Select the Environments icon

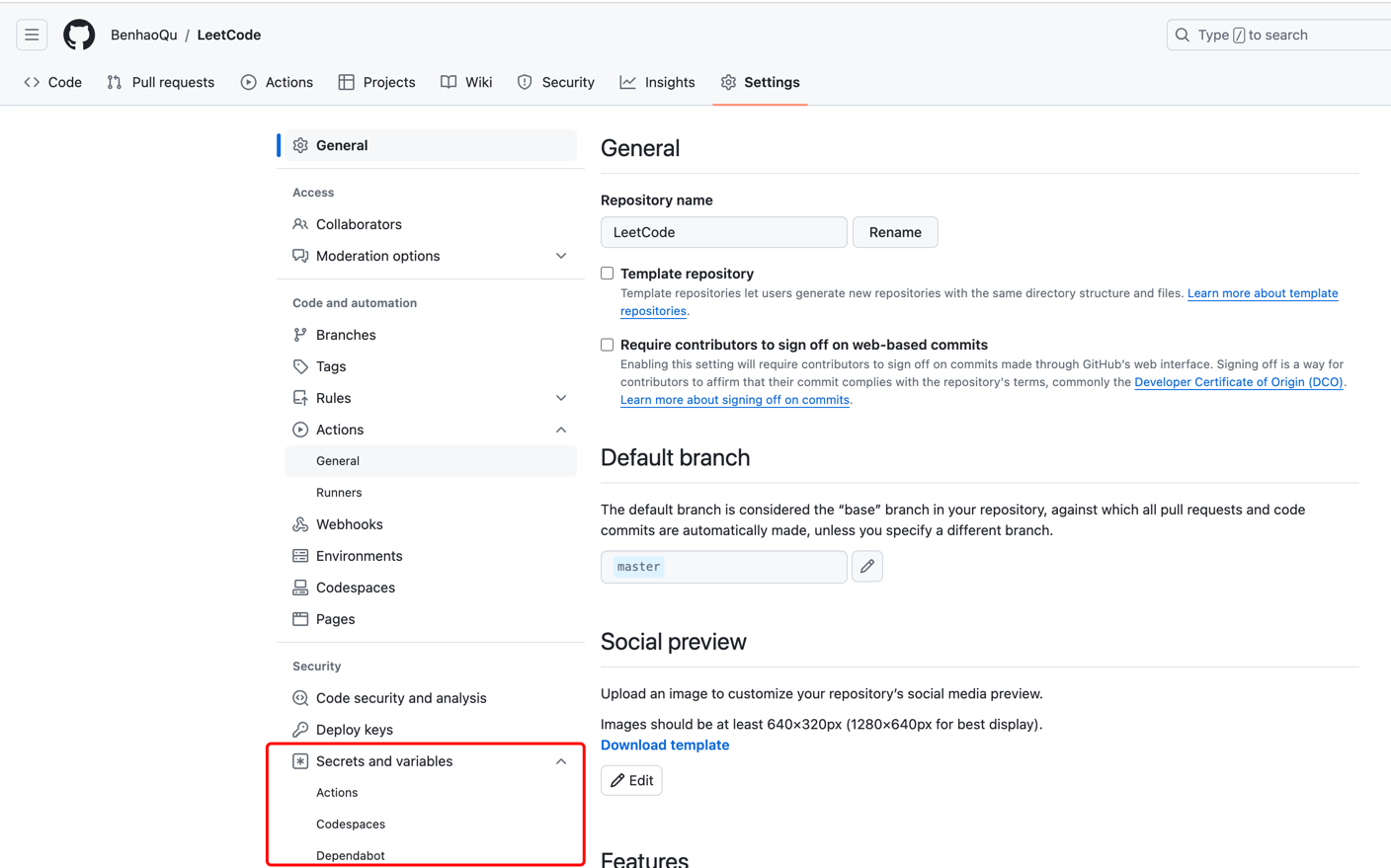click(299, 555)
